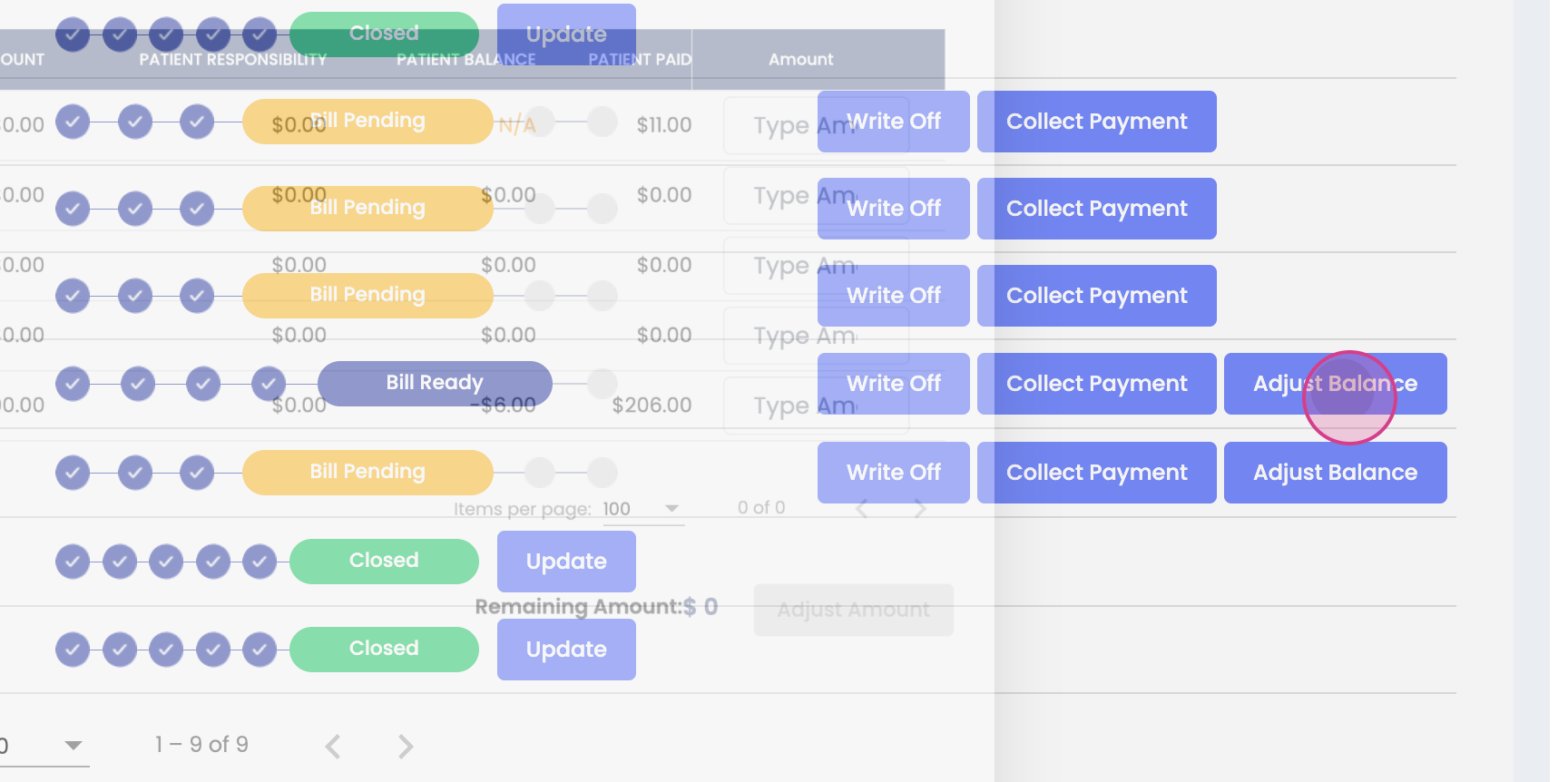The image size is (1568, 782).
Task: Click Collect Payment in the $11.00 row
Action: (x=1096, y=122)
